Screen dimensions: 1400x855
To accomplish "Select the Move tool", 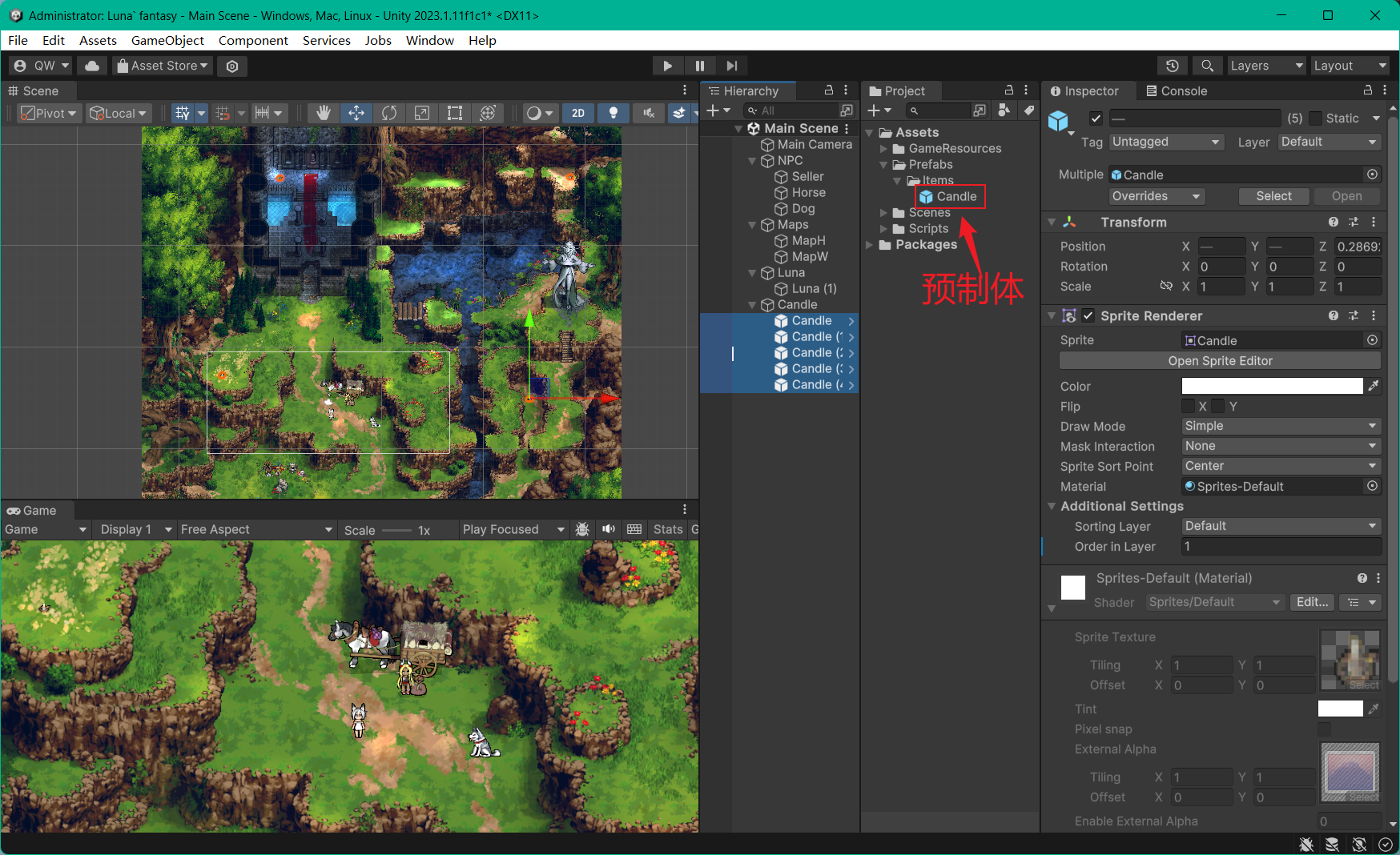I will click(356, 113).
